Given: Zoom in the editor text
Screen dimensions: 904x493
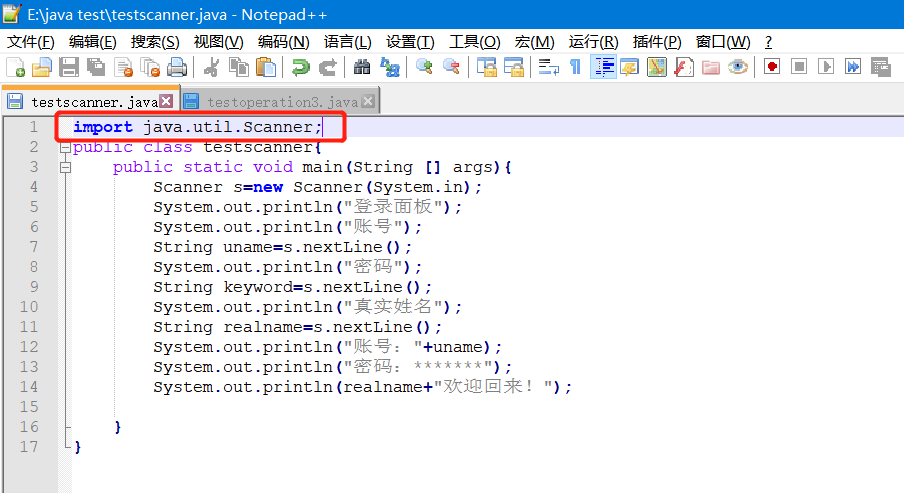Looking at the screenshot, I should click(424, 67).
